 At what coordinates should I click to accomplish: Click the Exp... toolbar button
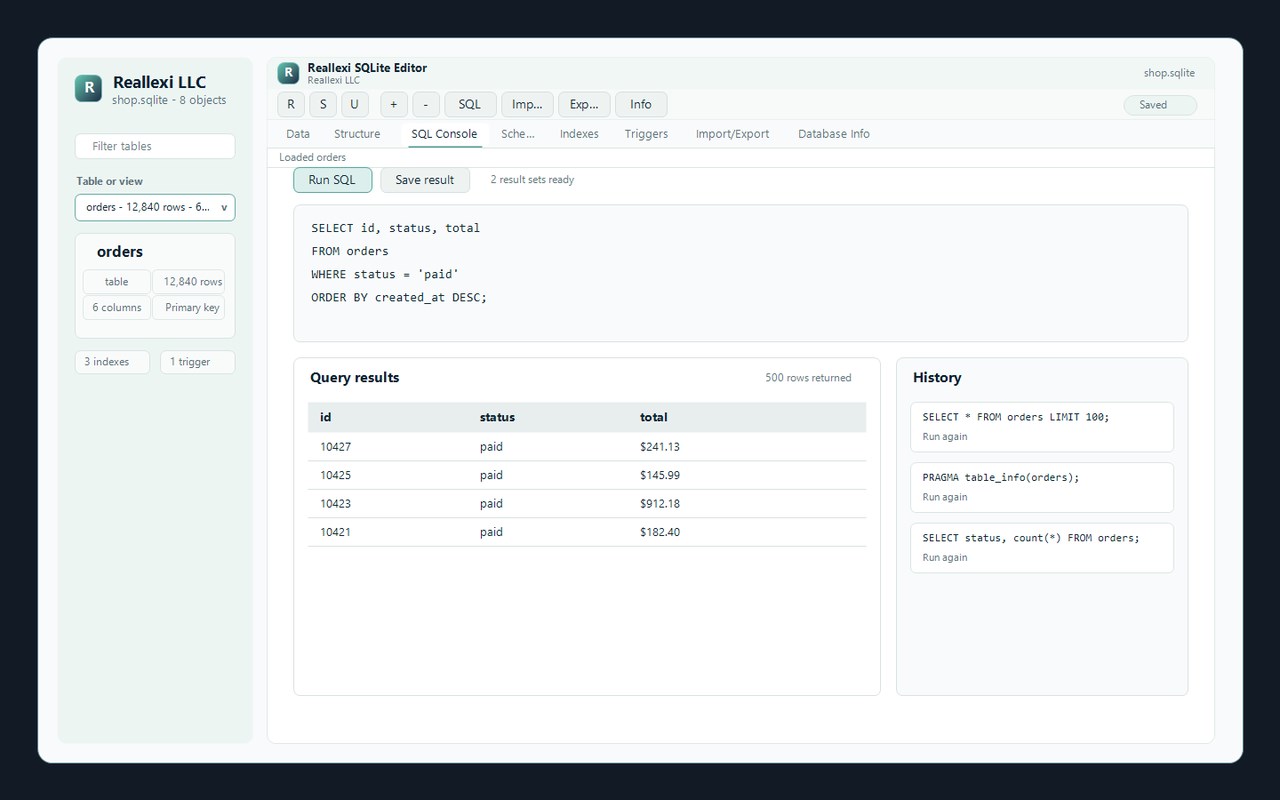click(584, 104)
